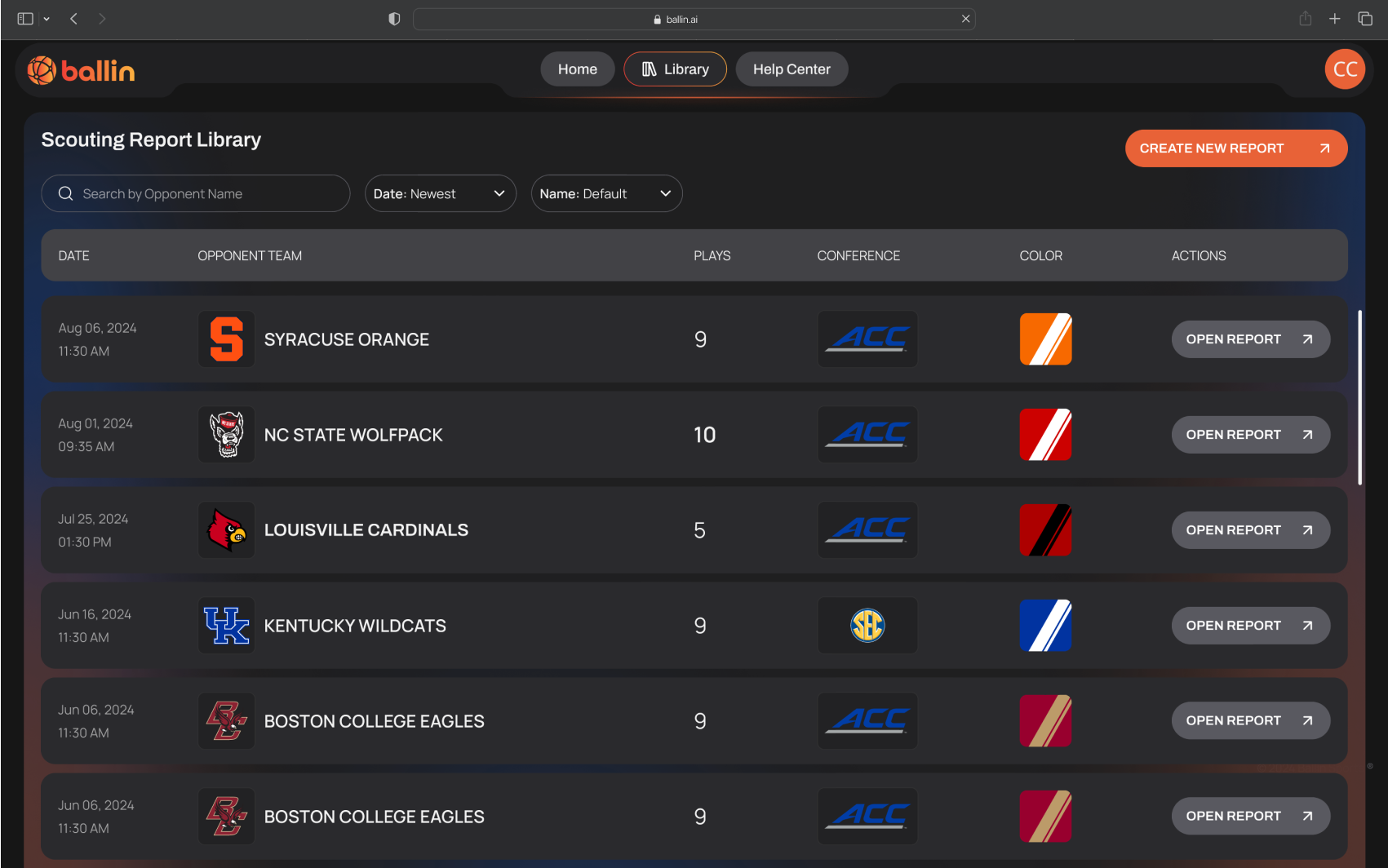Viewport: 1388px width, 868px height.
Task: Click the PLAYS column header
Action: (x=712, y=255)
